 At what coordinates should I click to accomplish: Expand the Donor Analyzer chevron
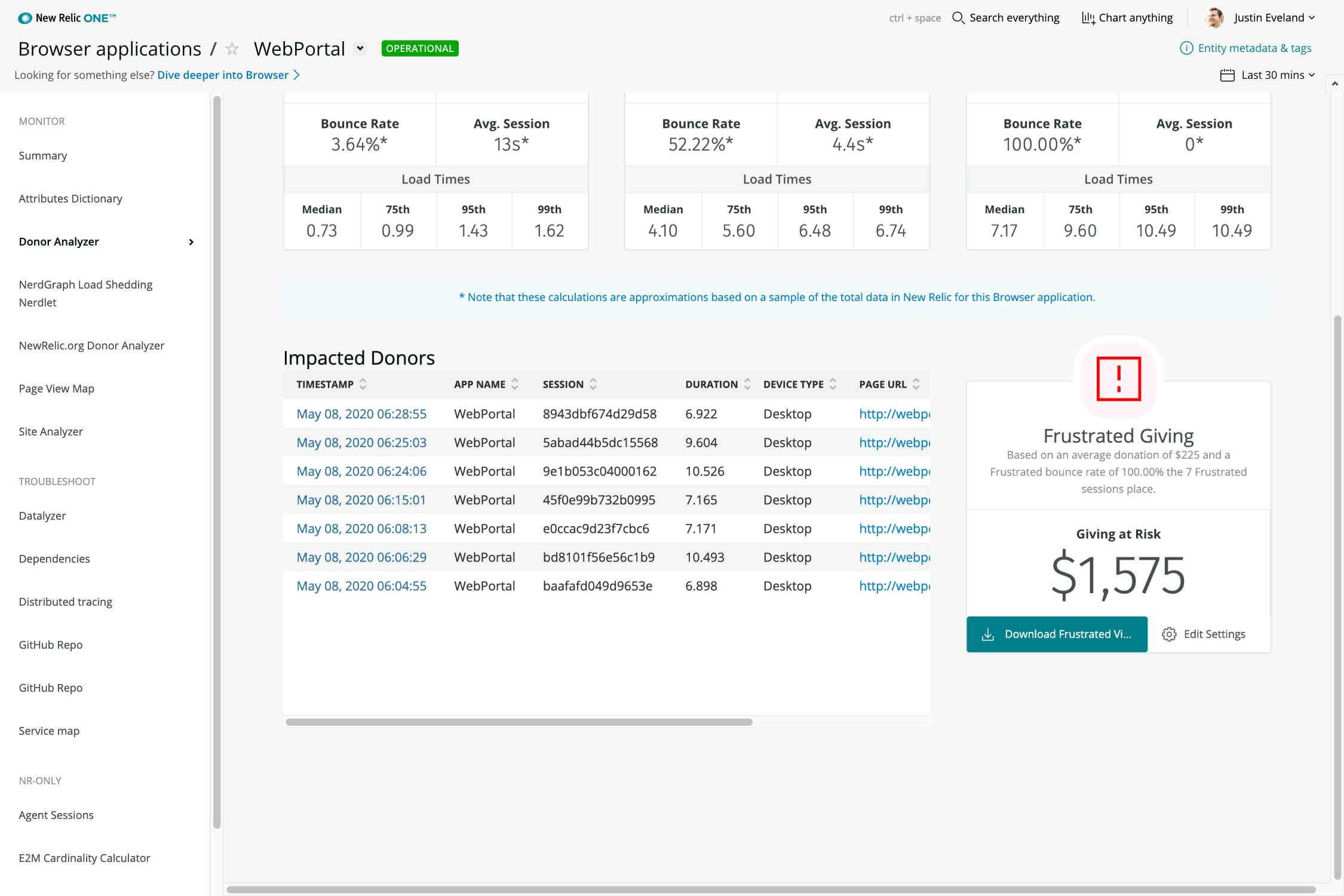191,242
